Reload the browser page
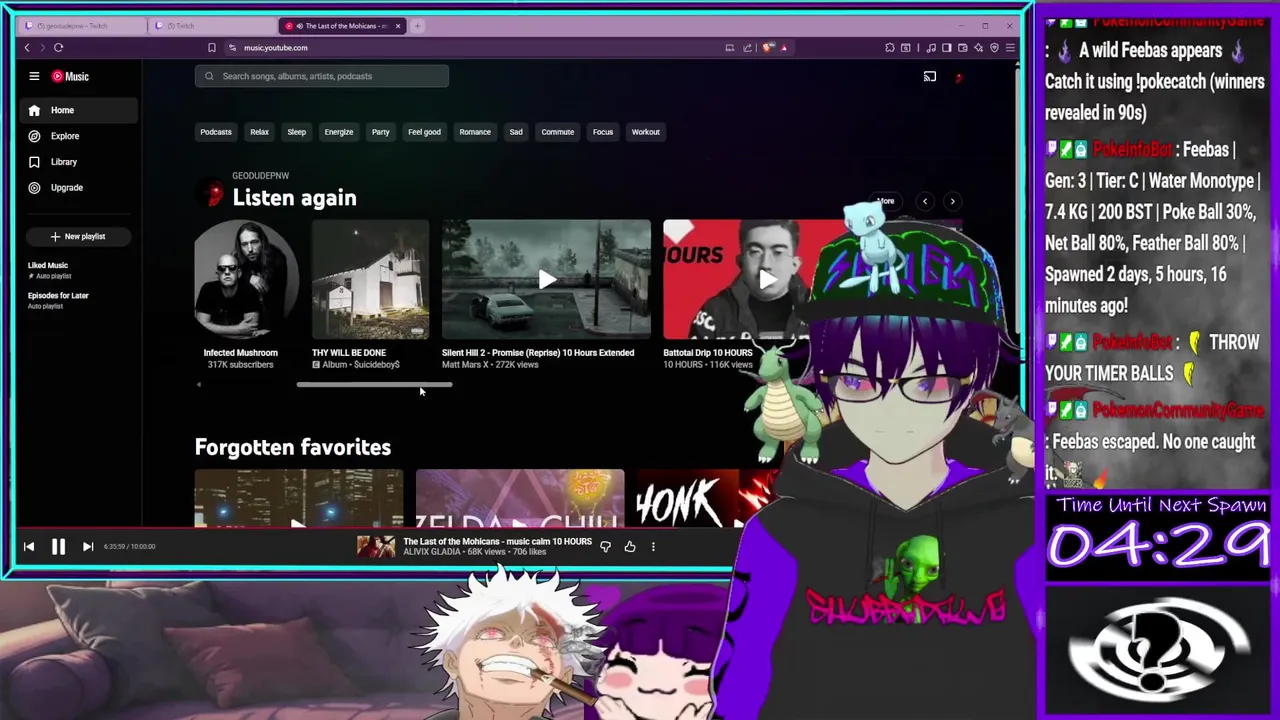Viewport: 1280px width, 720px height. tap(58, 48)
